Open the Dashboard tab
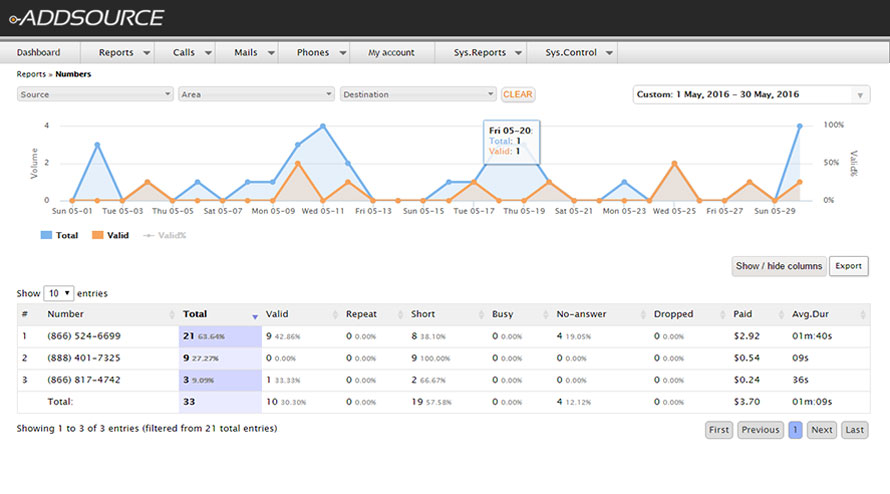890x494 pixels. (39, 52)
